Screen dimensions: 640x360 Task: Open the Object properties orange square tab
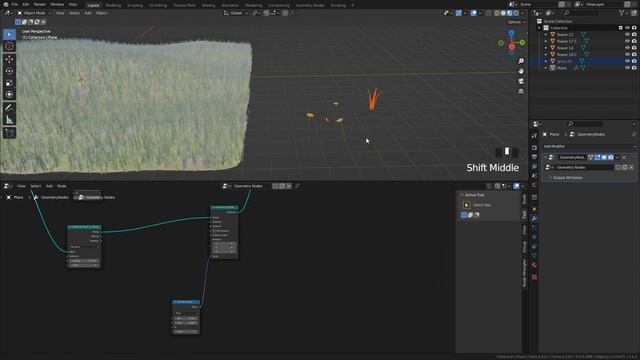point(534,209)
